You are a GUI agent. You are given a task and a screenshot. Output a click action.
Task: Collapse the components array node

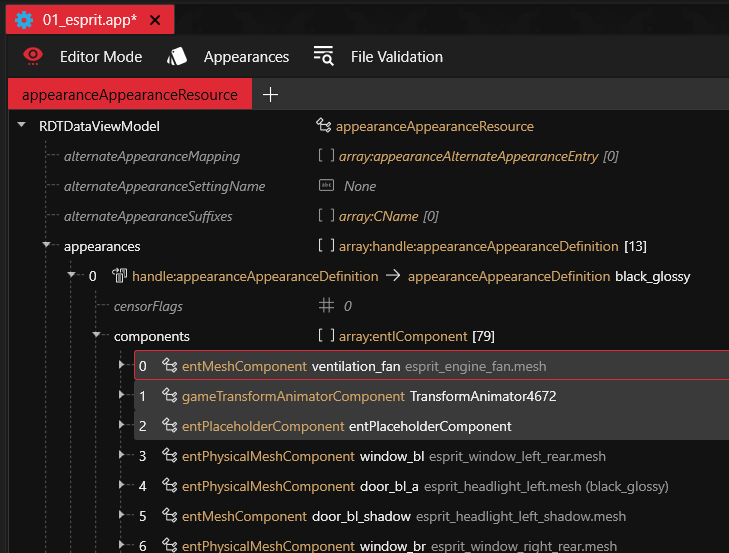[97, 336]
